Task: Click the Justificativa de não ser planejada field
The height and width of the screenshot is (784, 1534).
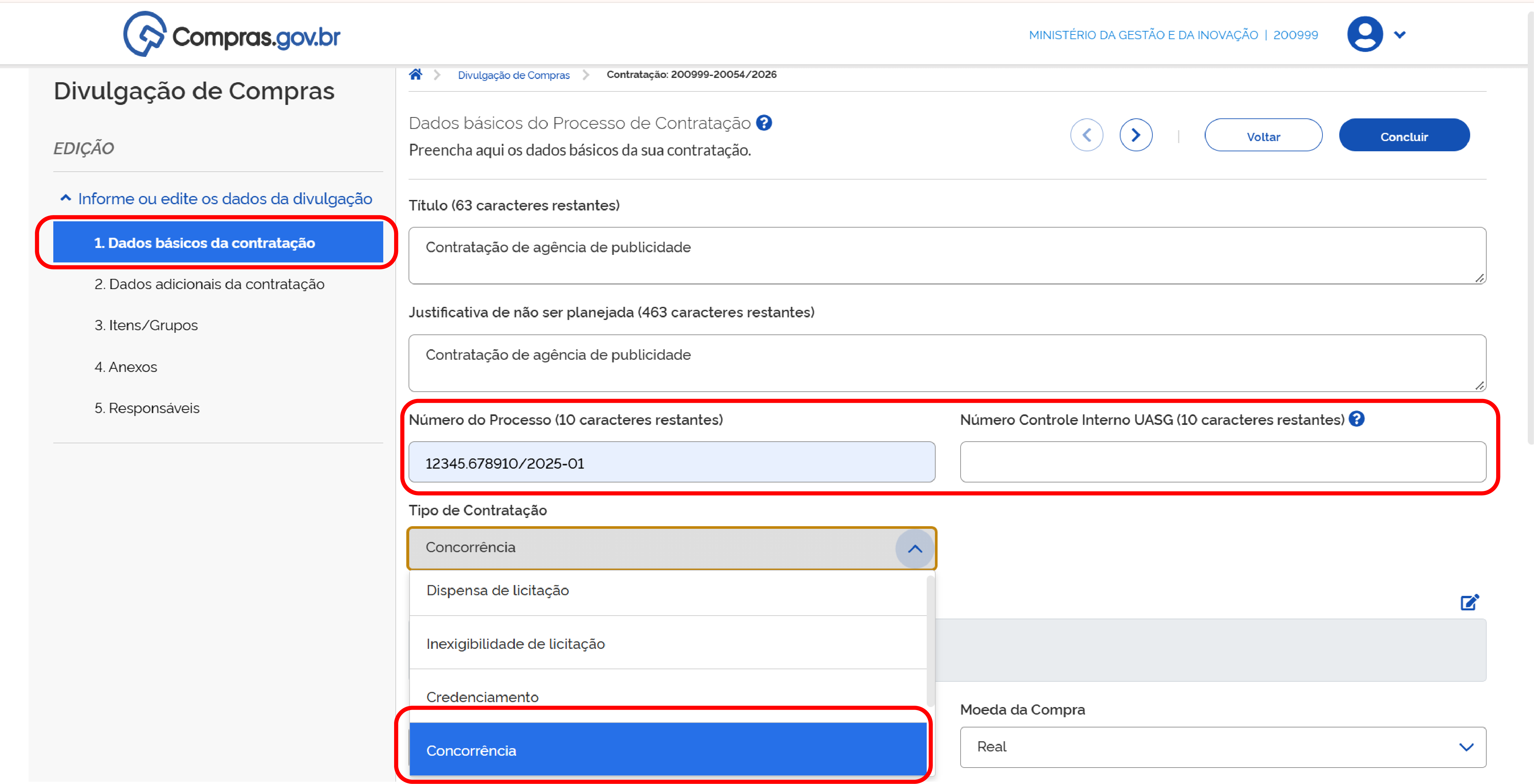Action: coord(947,362)
